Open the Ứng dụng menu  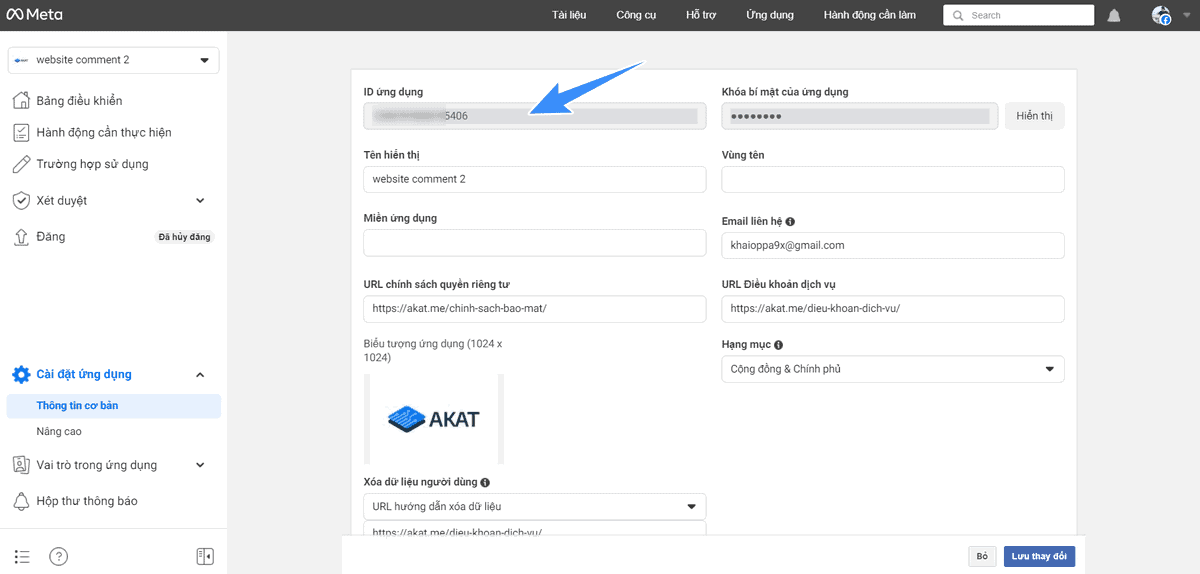pos(770,15)
